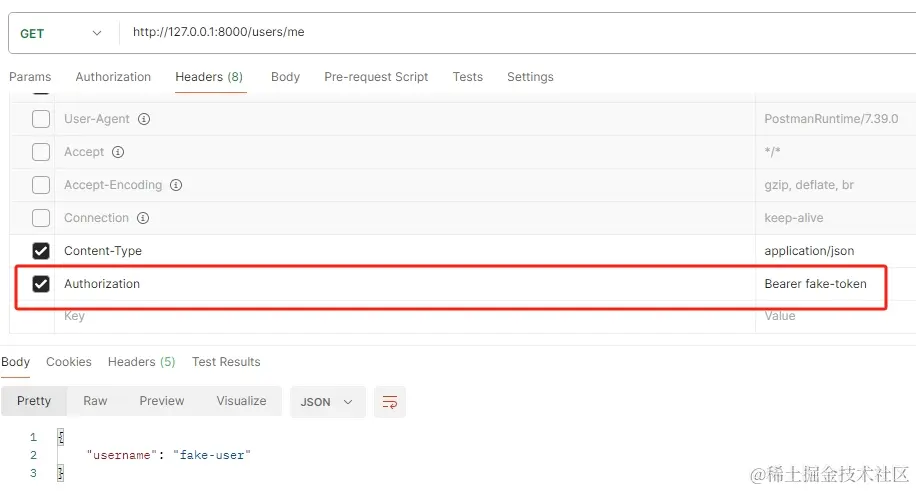Show info for User-Agent header
This screenshot has width=916, height=491.
pyautogui.click(x=144, y=119)
